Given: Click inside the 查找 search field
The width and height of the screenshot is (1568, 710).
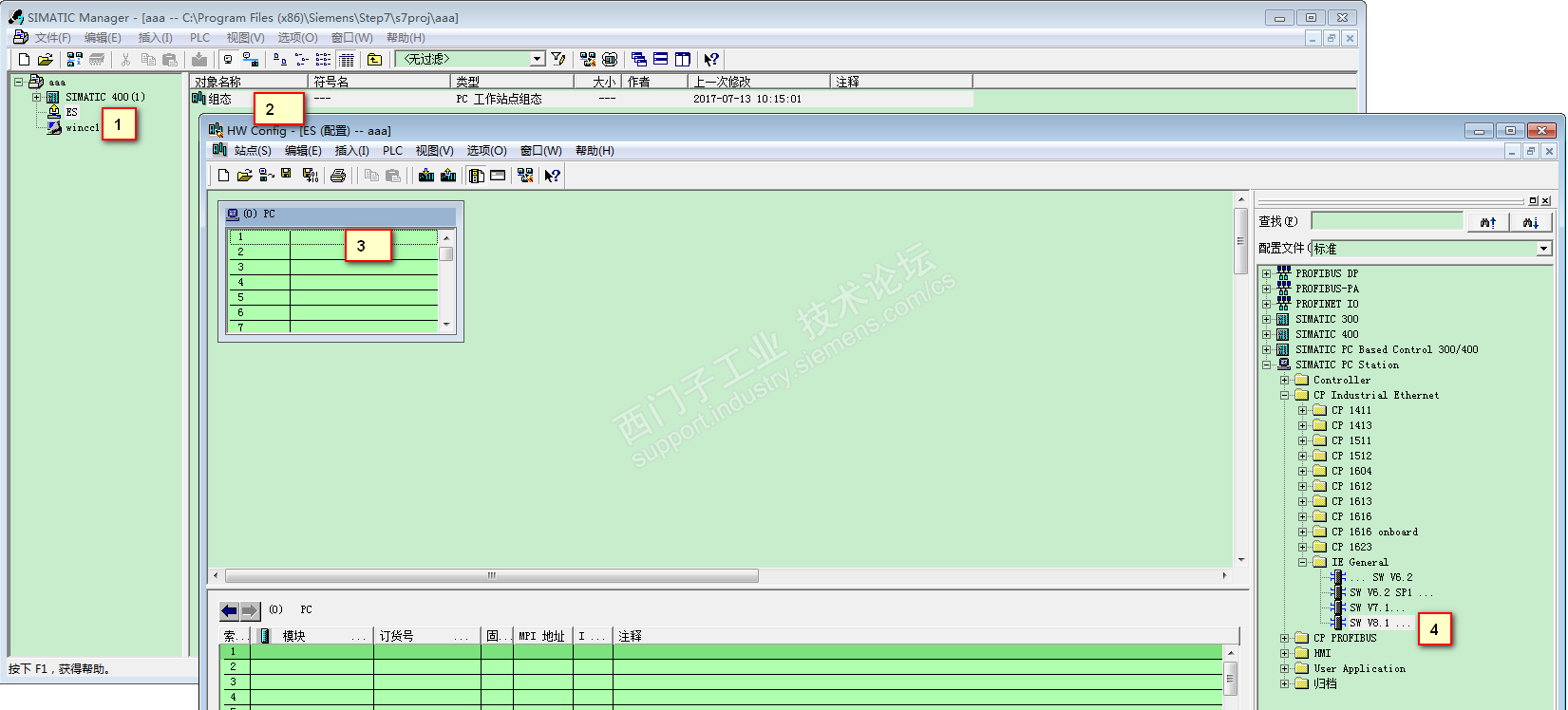Looking at the screenshot, I should pyautogui.click(x=1387, y=221).
